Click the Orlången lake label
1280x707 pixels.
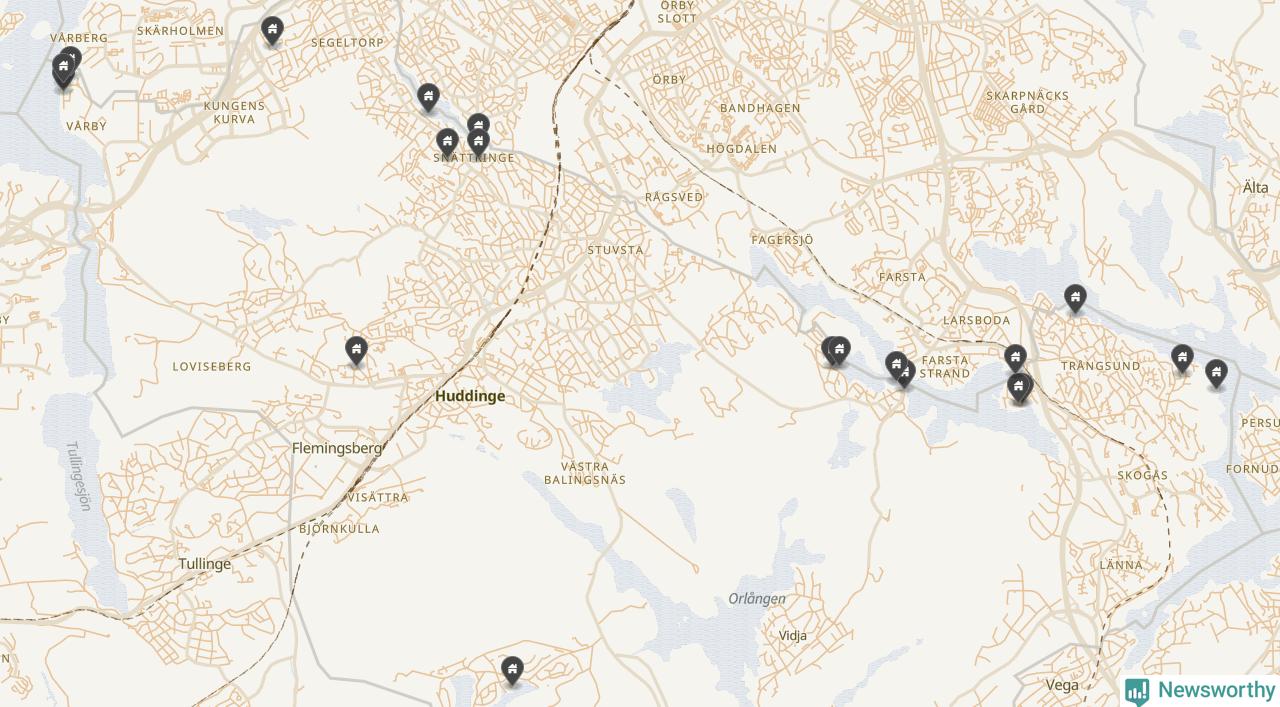point(757,599)
